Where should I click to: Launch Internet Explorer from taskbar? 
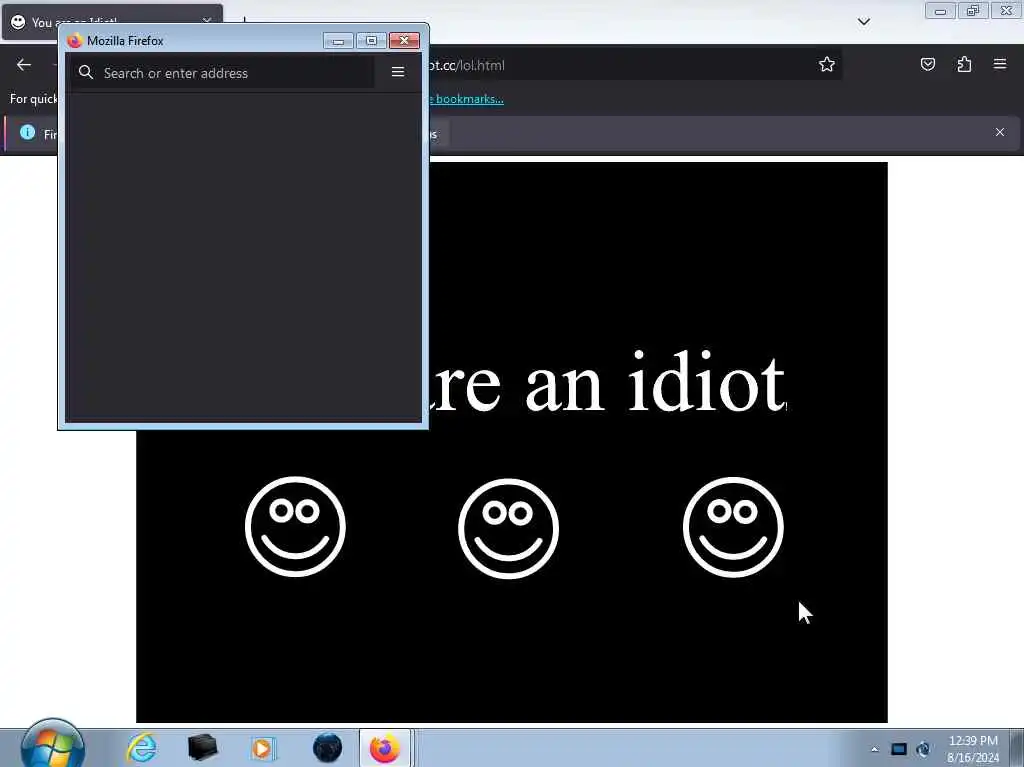pos(142,747)
